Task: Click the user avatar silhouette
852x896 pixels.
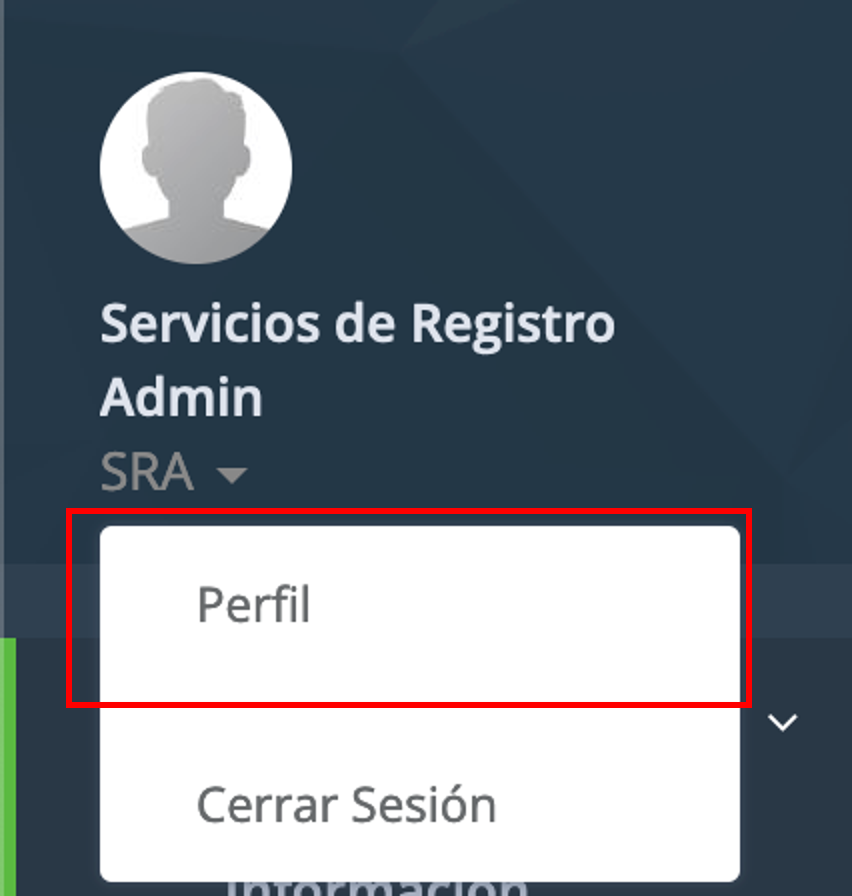Action: point(196,169)
